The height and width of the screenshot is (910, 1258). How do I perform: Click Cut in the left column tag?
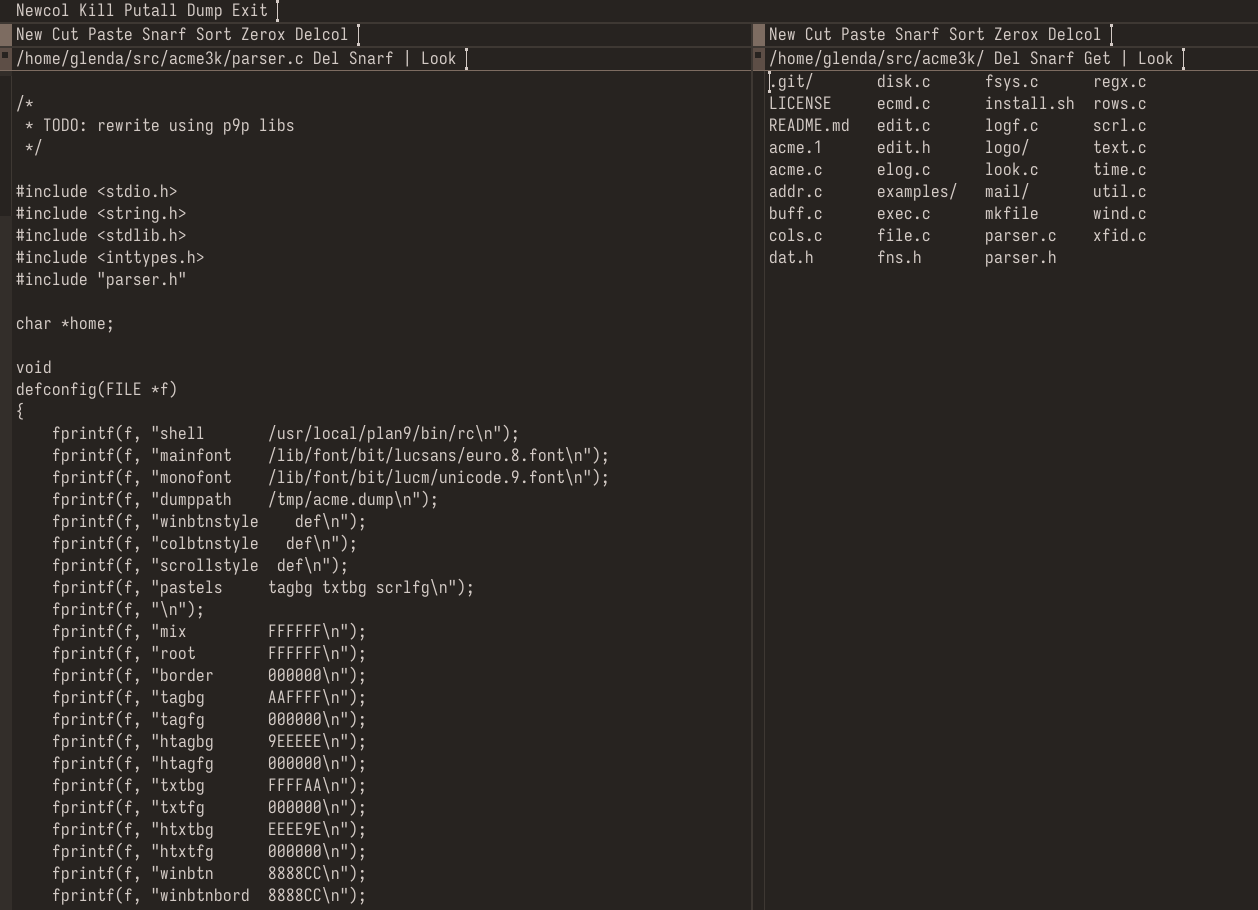pos(65,35)
